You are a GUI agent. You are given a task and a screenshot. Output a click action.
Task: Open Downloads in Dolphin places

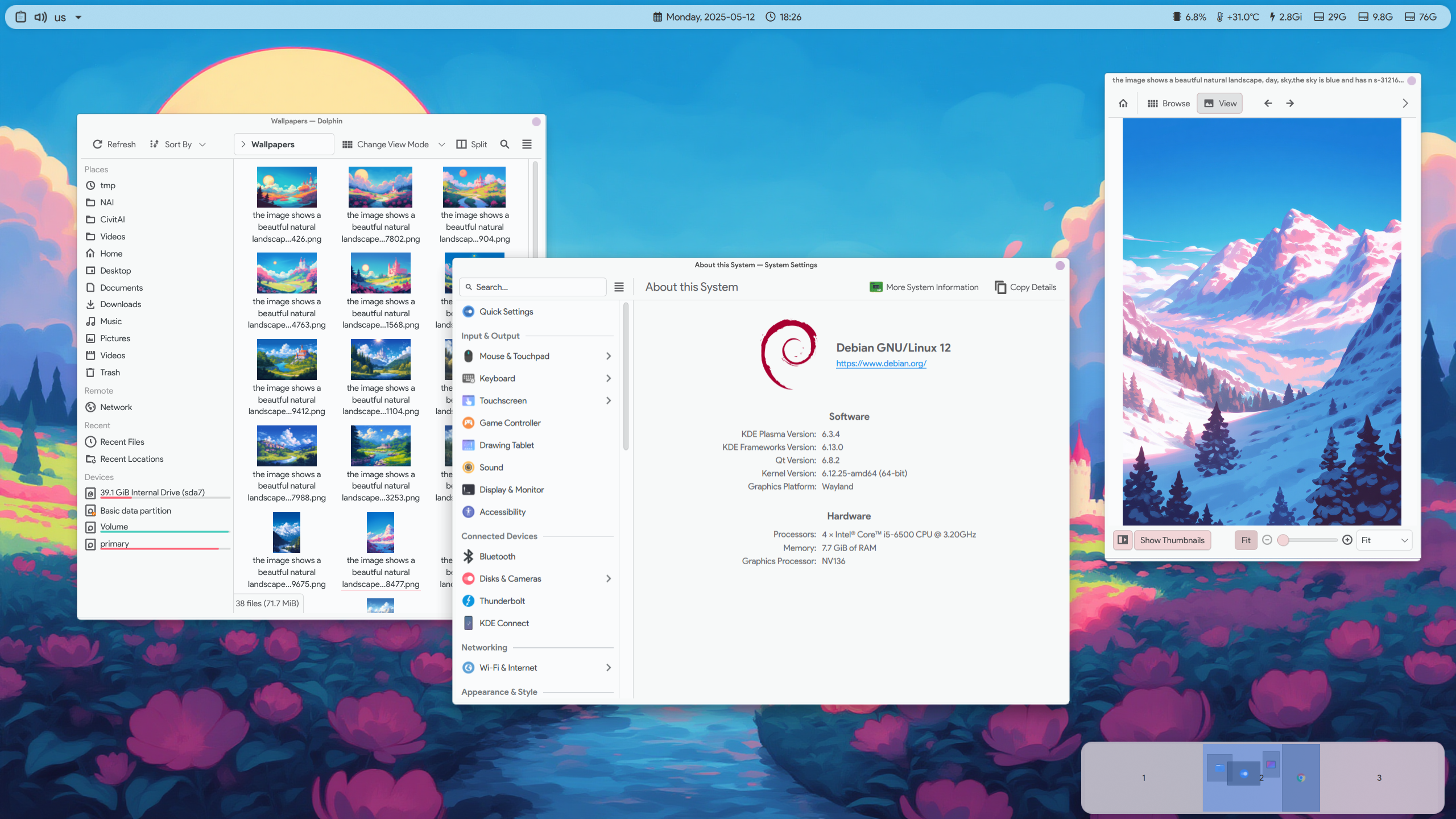156,304
